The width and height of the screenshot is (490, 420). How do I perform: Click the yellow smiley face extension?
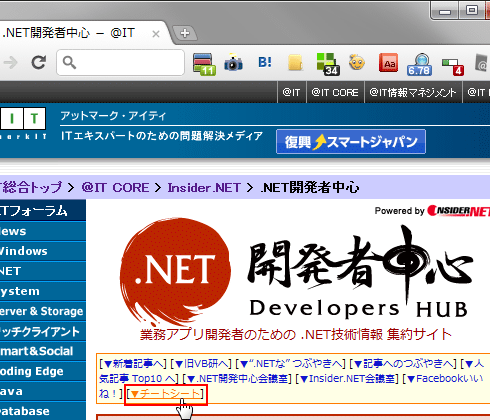click(x=357, y=62)
